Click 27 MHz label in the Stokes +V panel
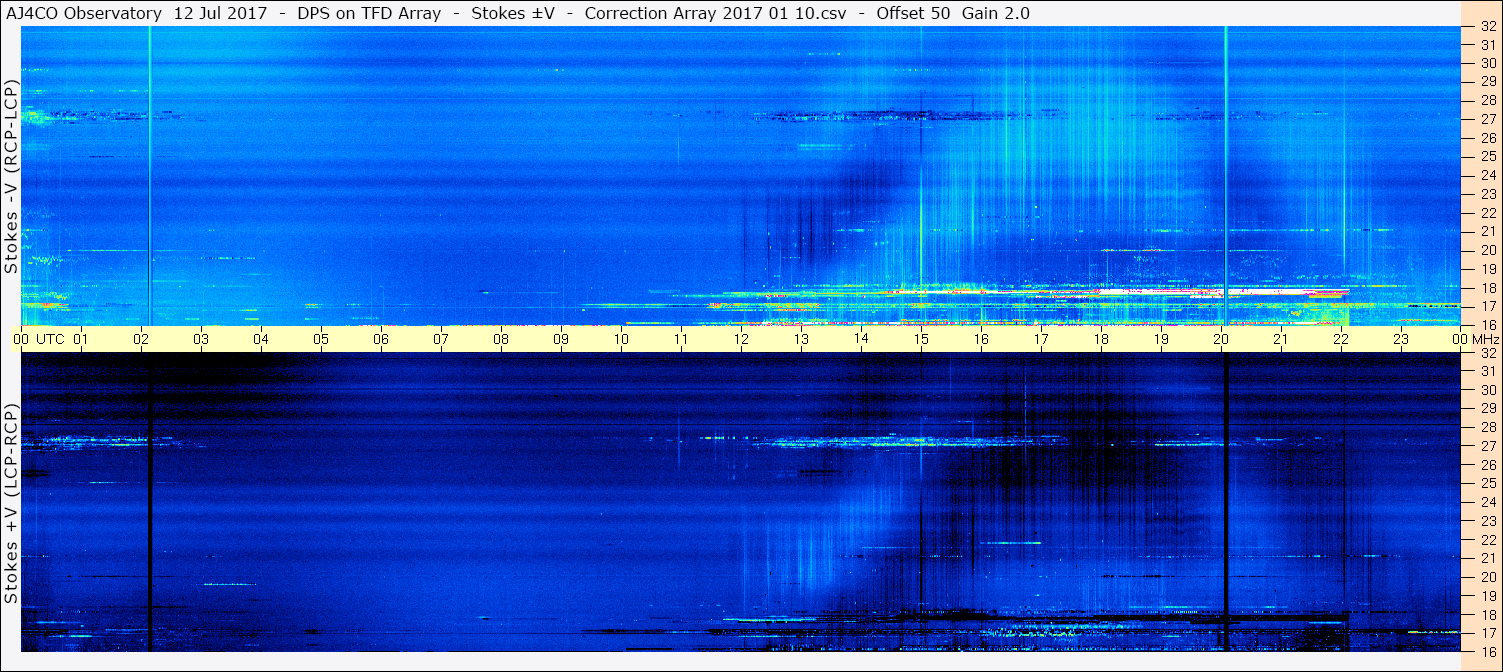 pyautogui.click(x=1488, y=446)
